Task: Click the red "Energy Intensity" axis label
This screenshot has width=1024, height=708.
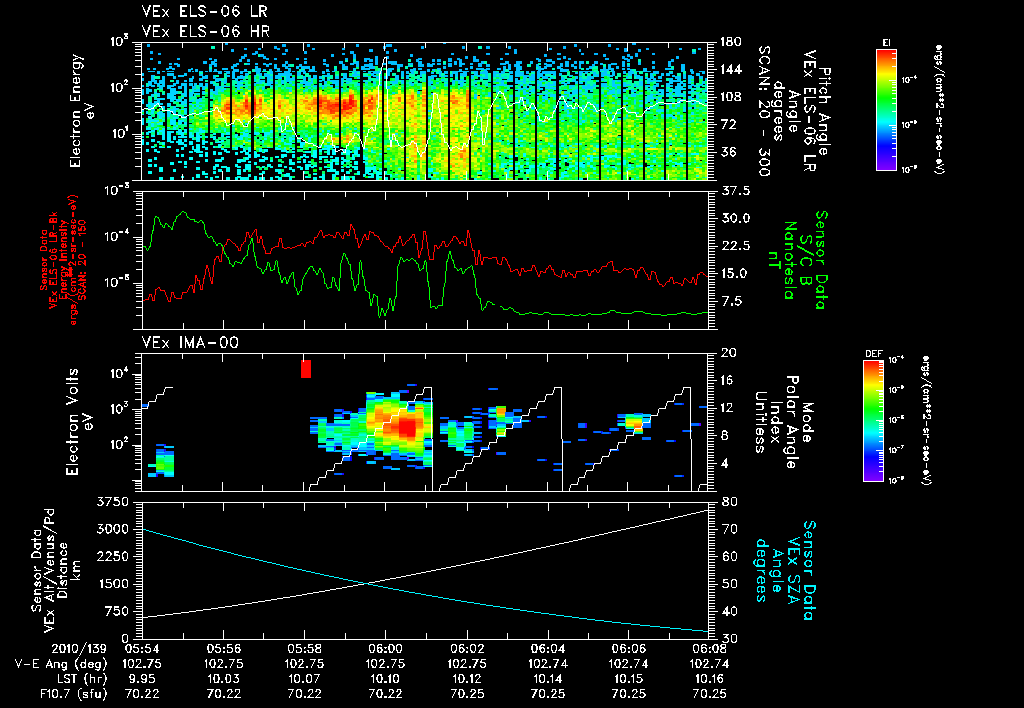Action: tap(63, 261)
